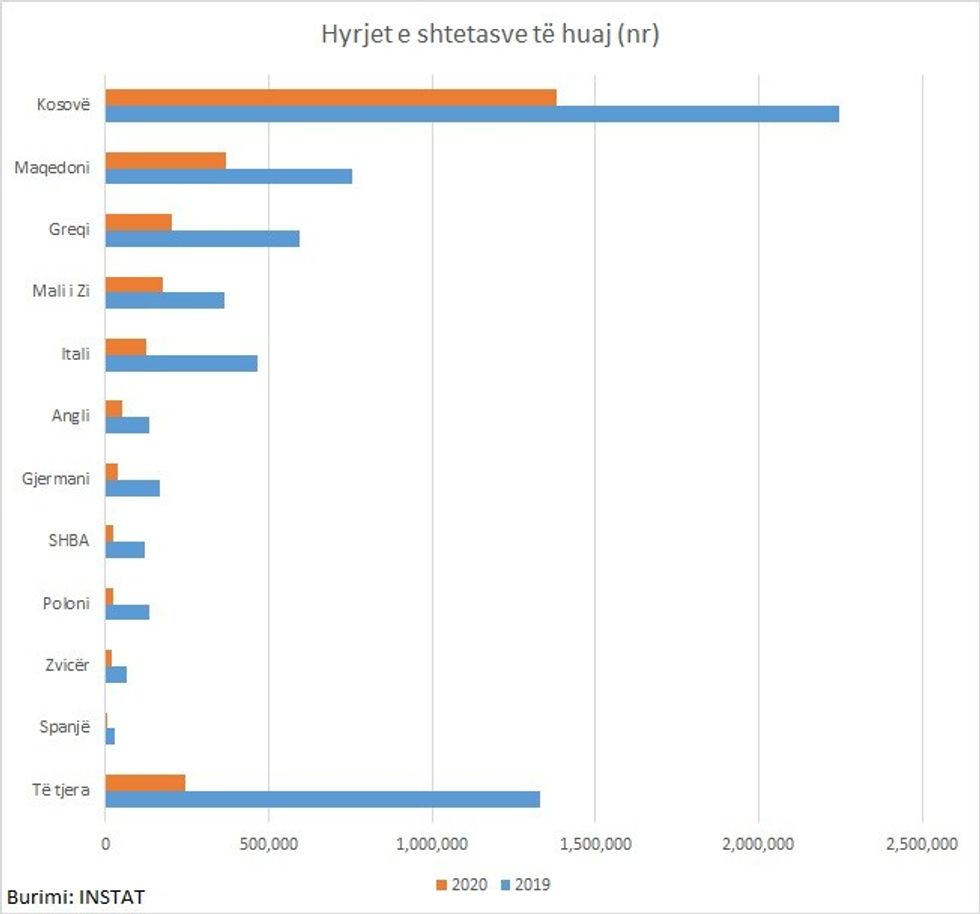The image size is (980, 914).
Task: Select the Të tjera 2020 orange bar
Action: click(145, 782)
